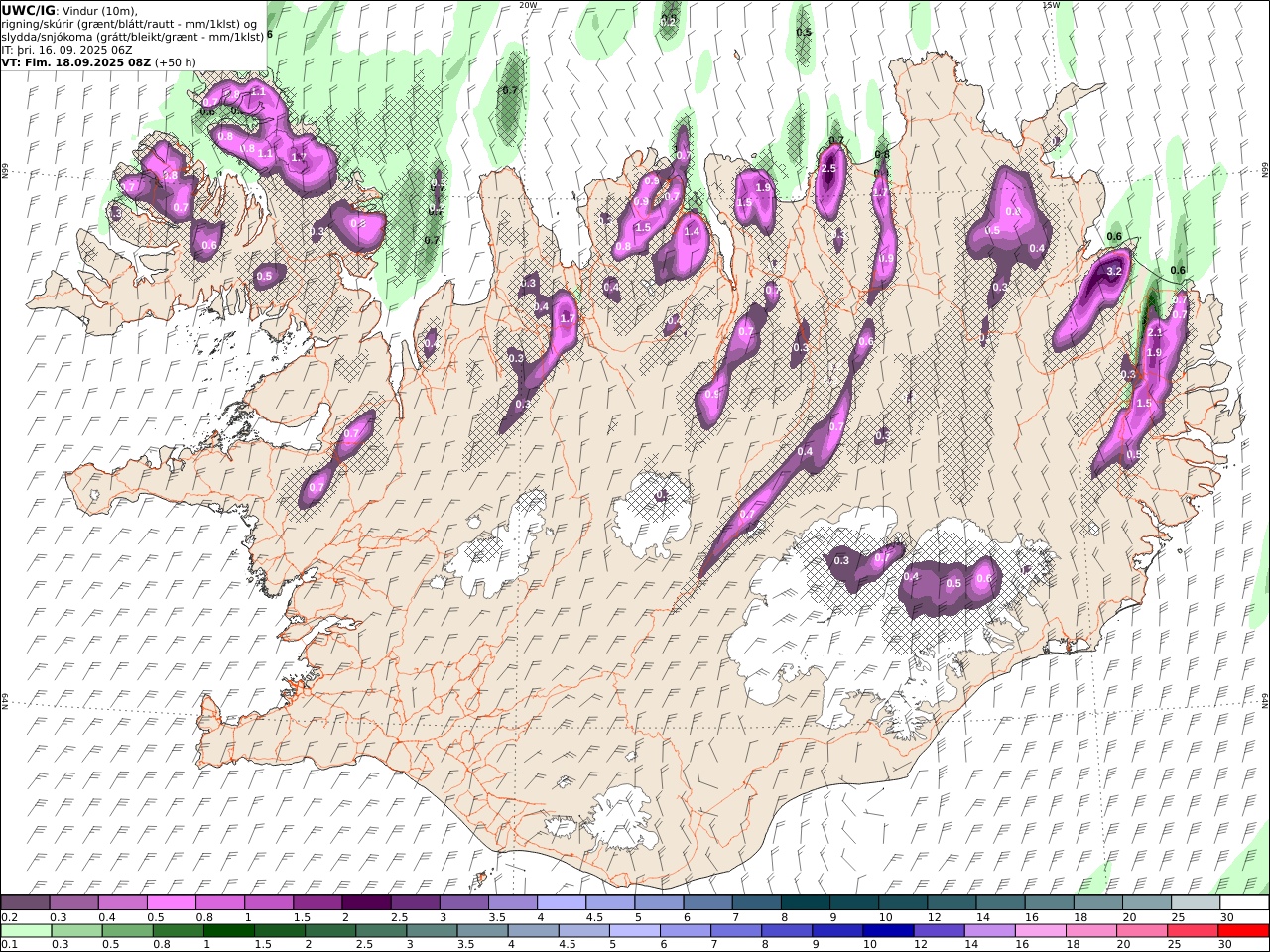This screenshot has height=952, width=1270.
Task: Pick the bright red 30 swatch on the rain scale
Action: click(1242, 931)
